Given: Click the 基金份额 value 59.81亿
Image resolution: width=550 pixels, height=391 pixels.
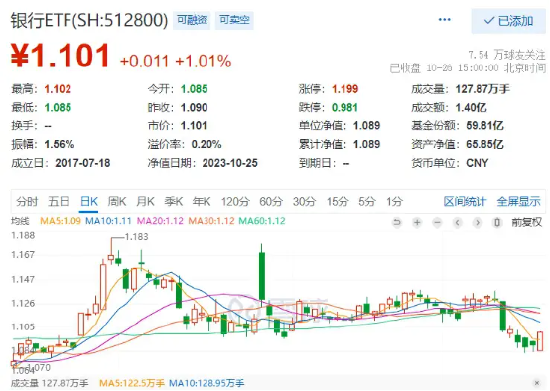Looking at the screenshot, I should coord(485,126).
